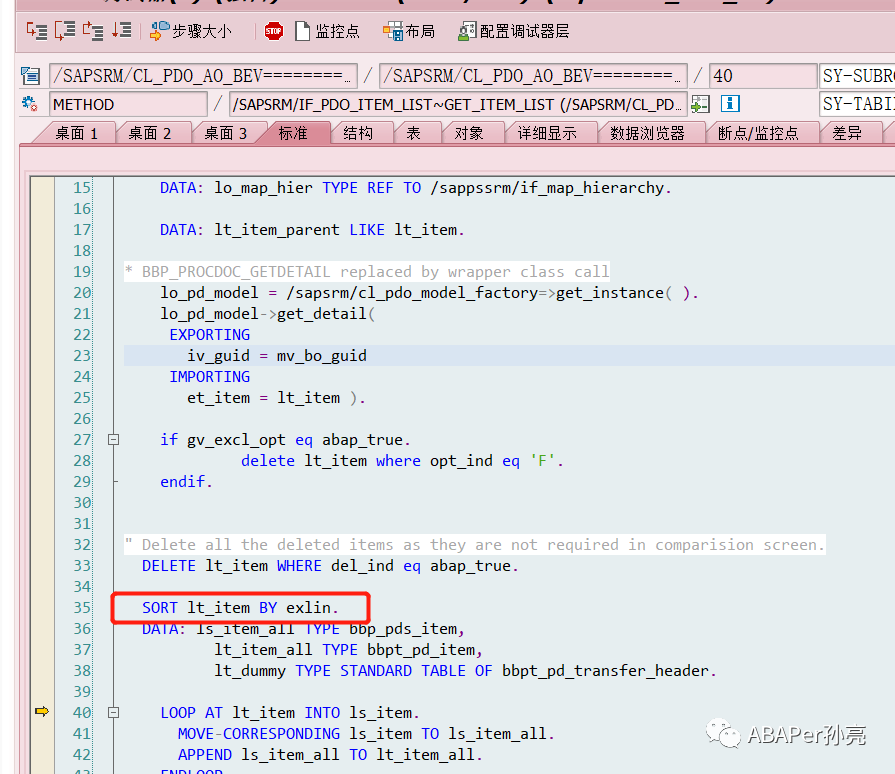Screen dimensions: 895x774
Task: Open the 表 tab
Action: 413,134
